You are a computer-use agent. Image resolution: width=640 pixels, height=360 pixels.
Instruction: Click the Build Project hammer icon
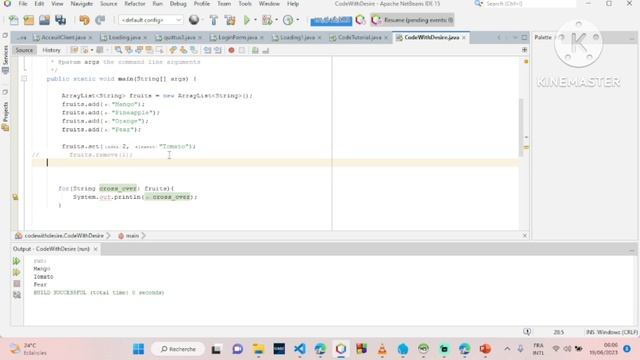pos(213,20)
